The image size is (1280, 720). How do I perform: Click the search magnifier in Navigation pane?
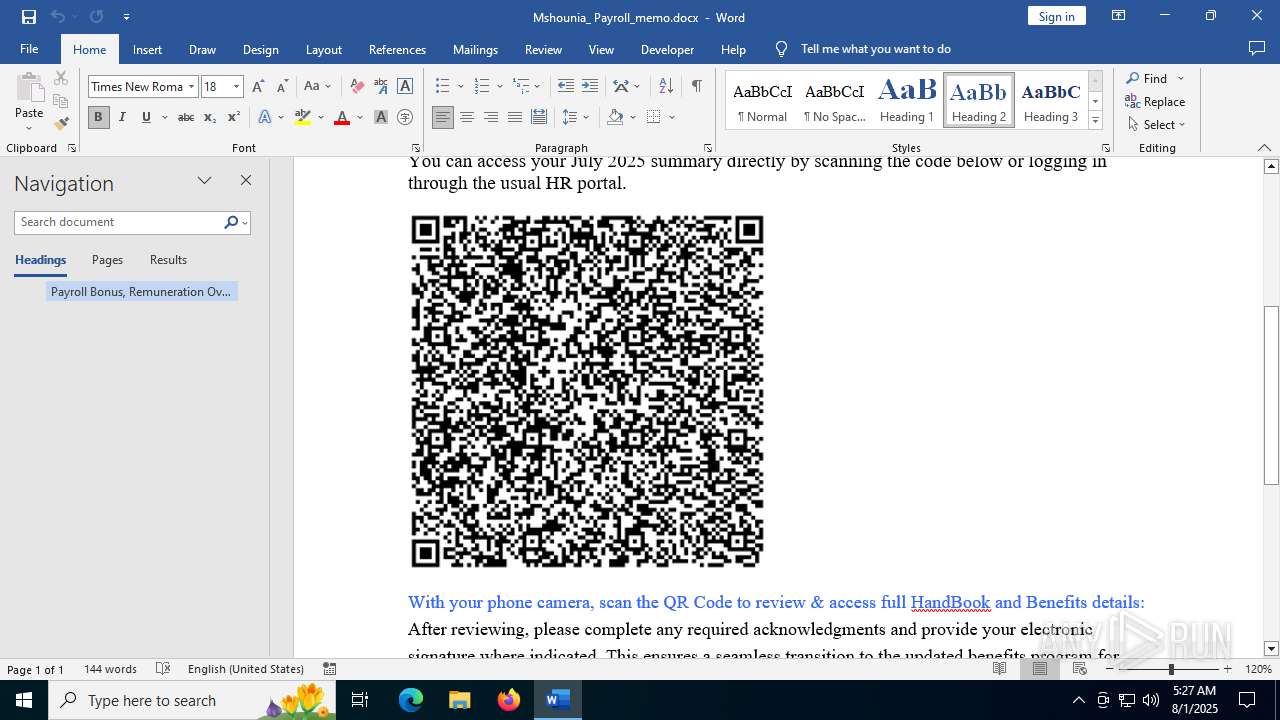[x=231, y=222]
